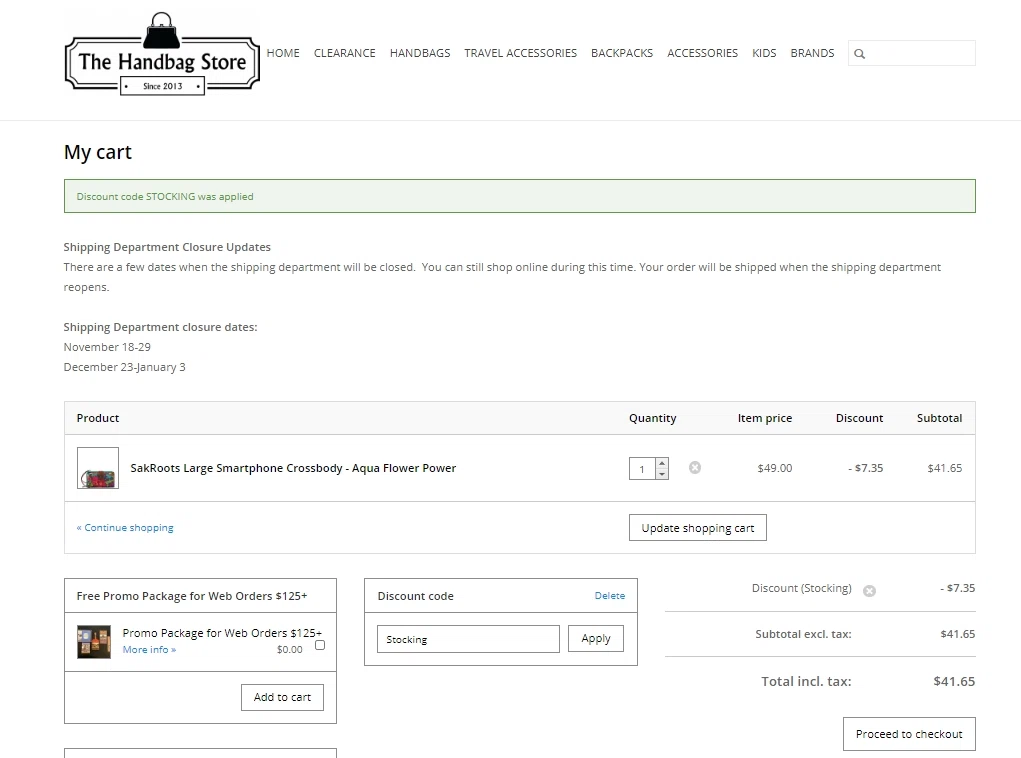Click Continue shopping link
This screenshot has width=1021, height=758.
(125, 527)
